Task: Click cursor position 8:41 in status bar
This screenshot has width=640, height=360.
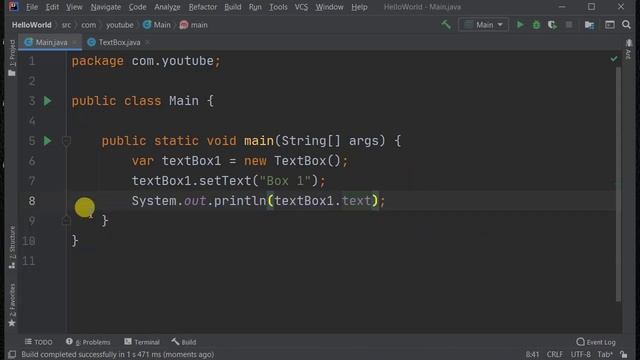Action: pos(532,354)
